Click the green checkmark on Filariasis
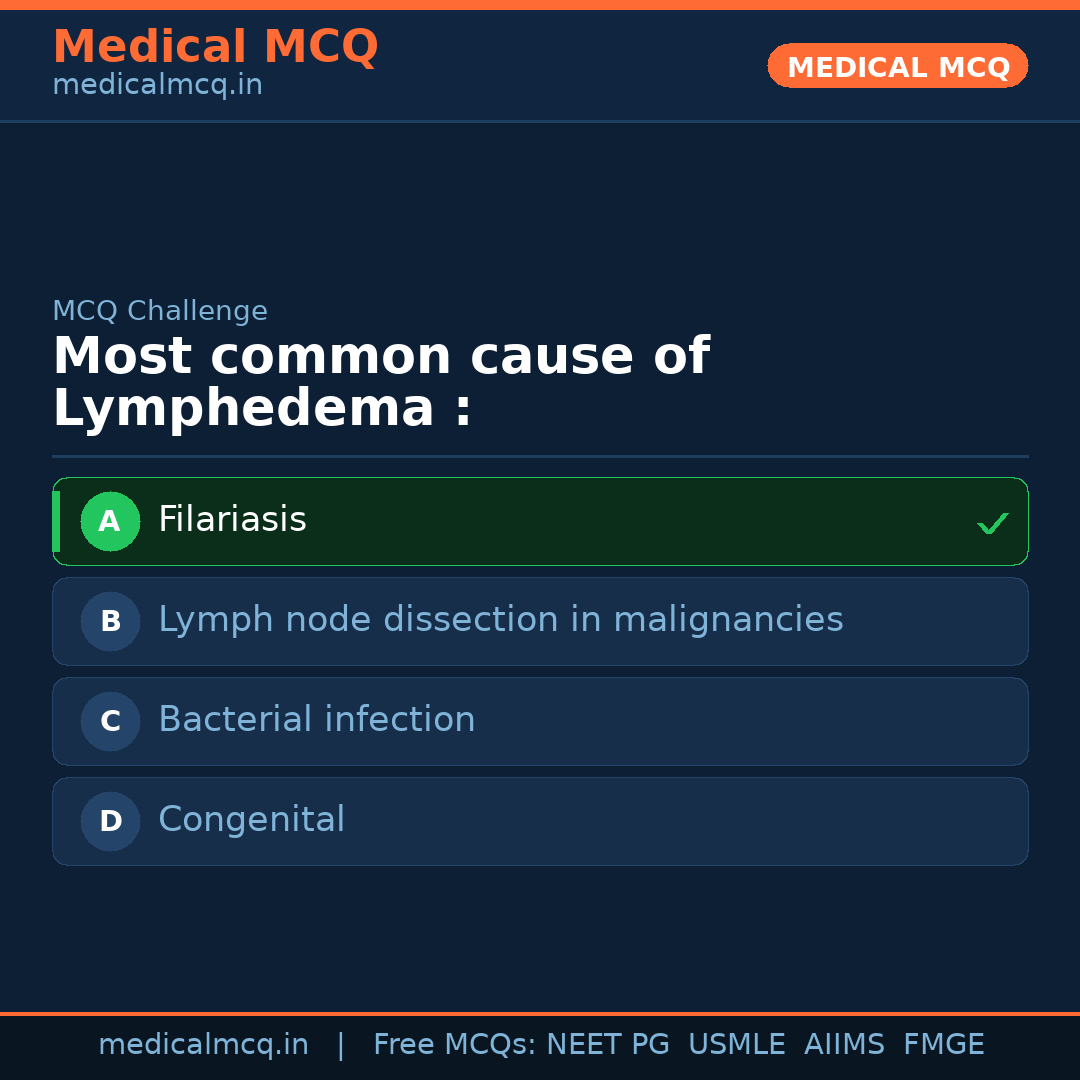Screen dimensions: 1080x1080 (992, 523)
